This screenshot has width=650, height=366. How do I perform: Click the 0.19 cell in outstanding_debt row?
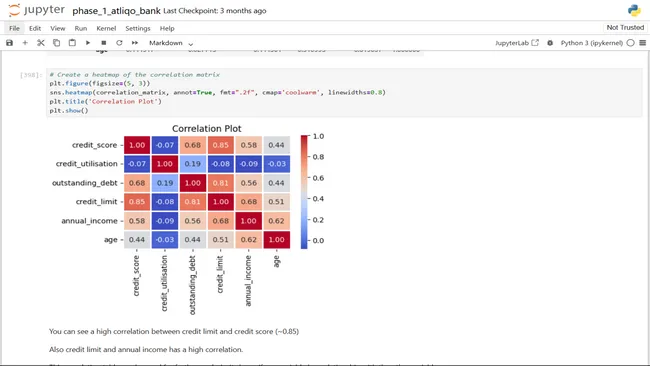click(x=165, y=183)
